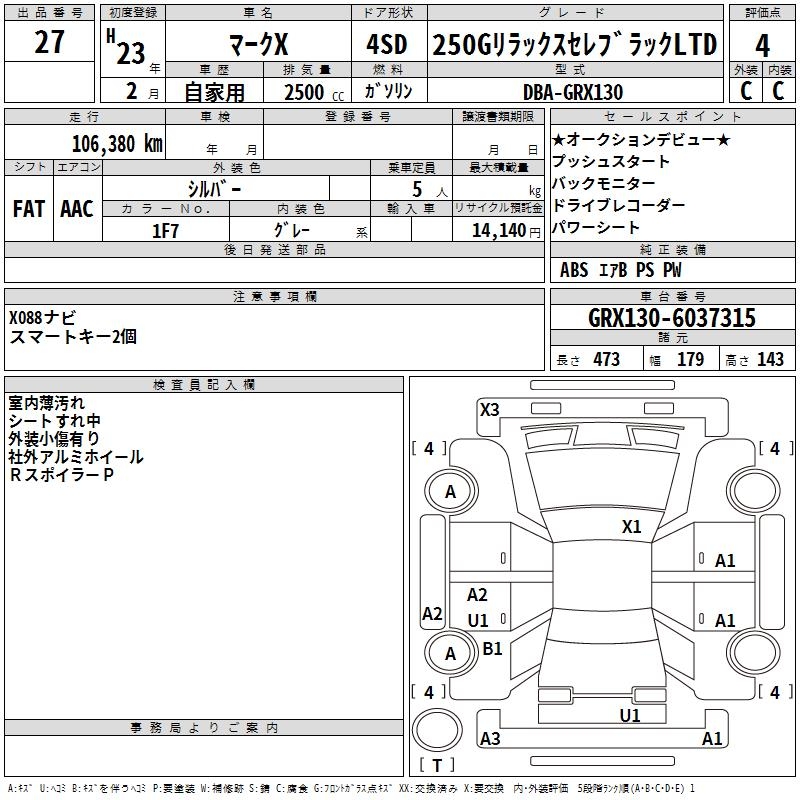Select the grade 250Gリラックスセレブラック LTD field
This screenshot has height=800, width=800.
click(x=574, y=45)
